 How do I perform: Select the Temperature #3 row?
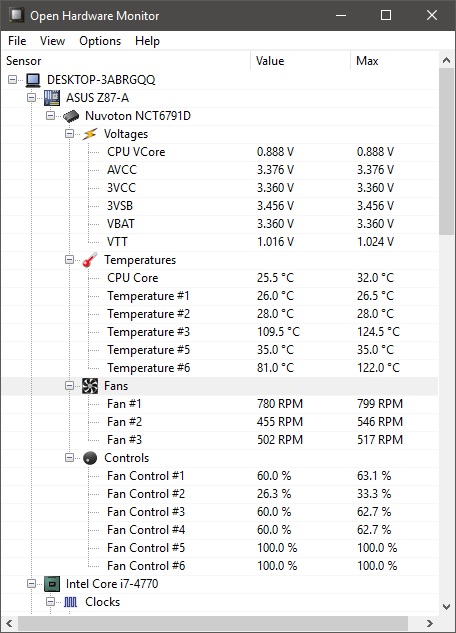[220, 332]
